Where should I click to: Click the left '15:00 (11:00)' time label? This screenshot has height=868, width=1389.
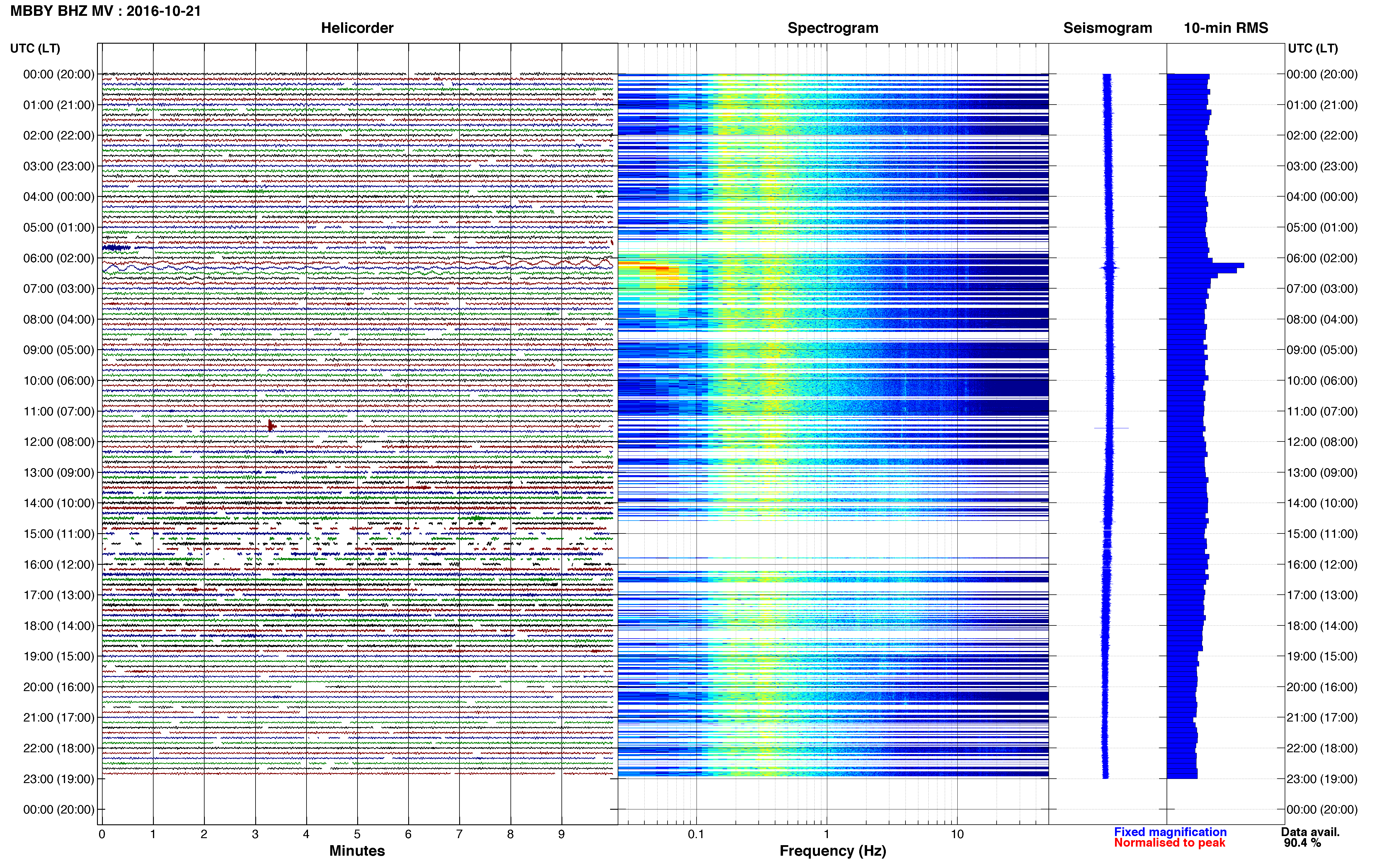tap(59, 534)
